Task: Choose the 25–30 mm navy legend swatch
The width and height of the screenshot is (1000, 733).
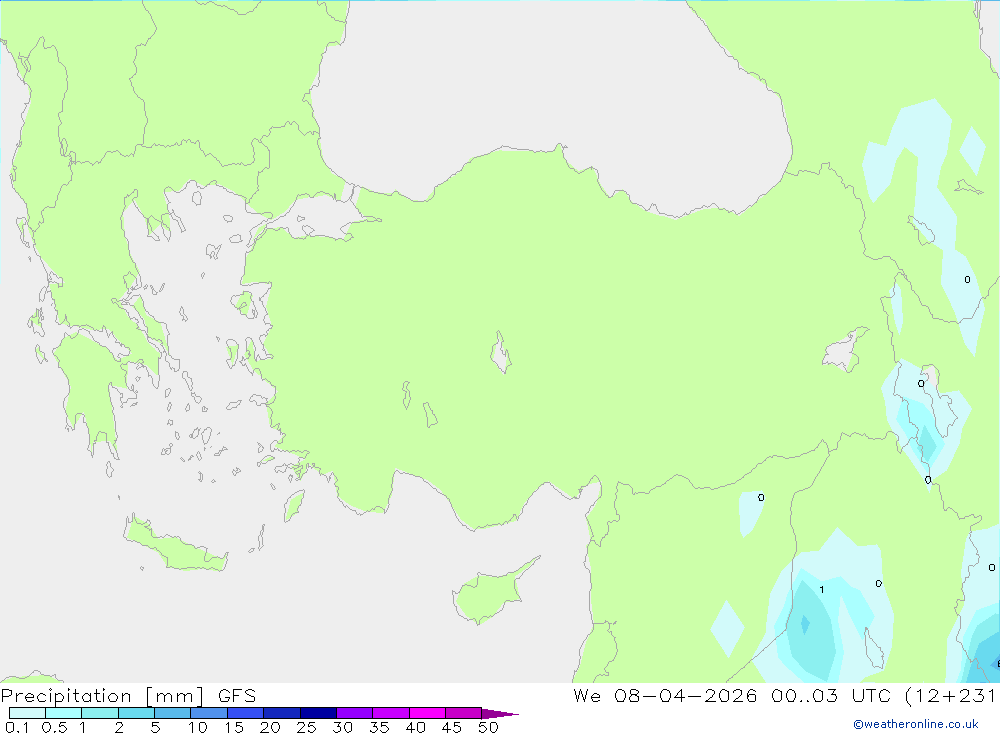Action: (318, 713)
